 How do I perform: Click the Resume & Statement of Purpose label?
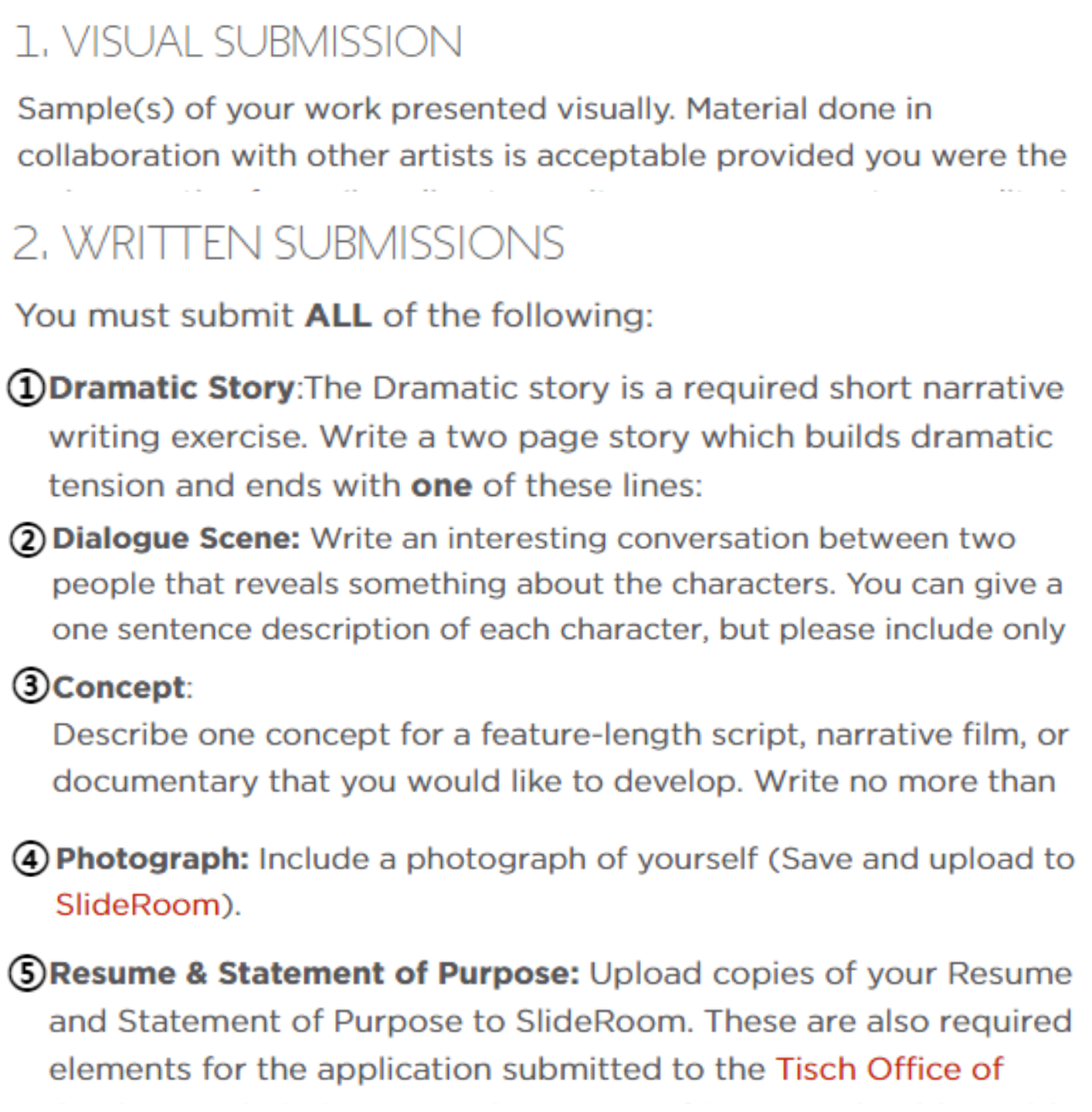click(x=314, y=974)
